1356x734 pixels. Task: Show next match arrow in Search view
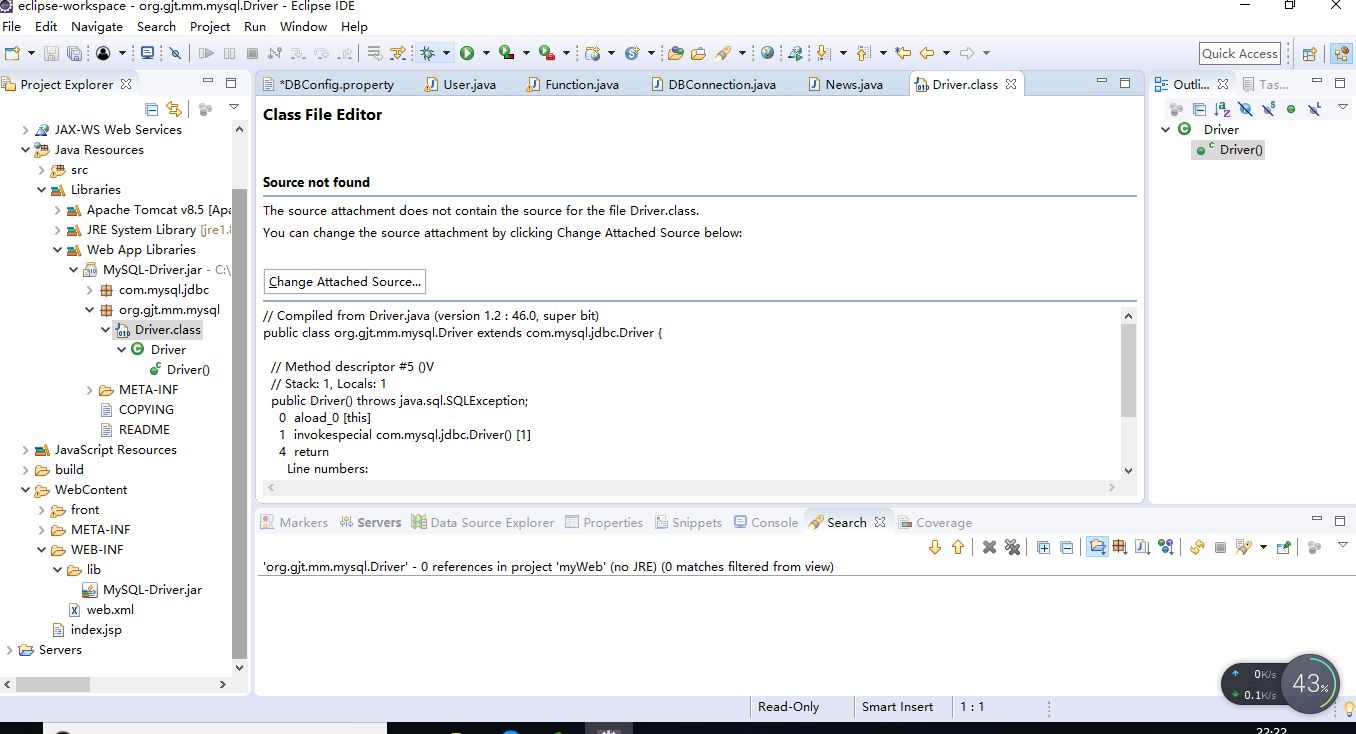click(935, 547)
